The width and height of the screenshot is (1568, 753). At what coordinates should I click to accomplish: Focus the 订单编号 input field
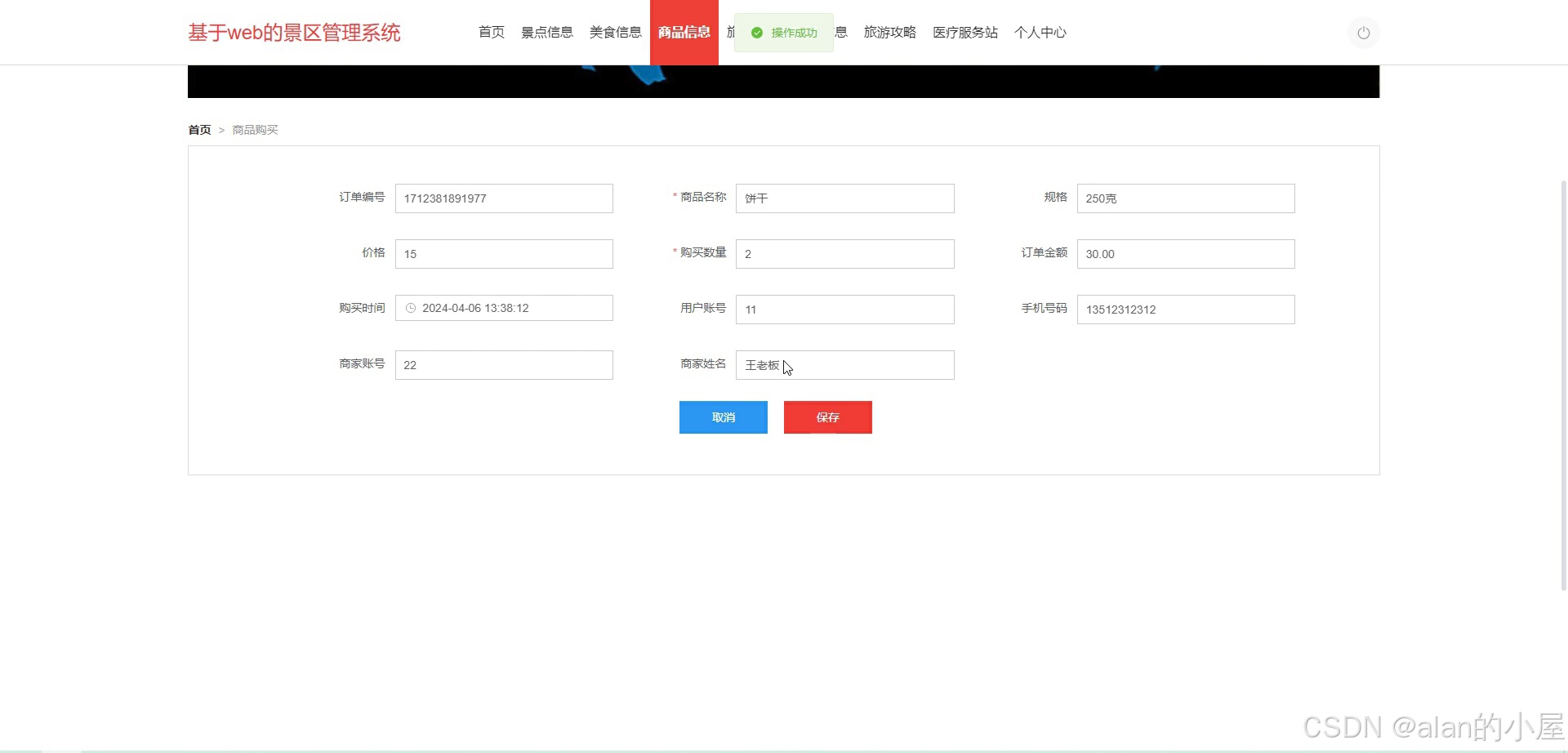click(x=504, y=198)
